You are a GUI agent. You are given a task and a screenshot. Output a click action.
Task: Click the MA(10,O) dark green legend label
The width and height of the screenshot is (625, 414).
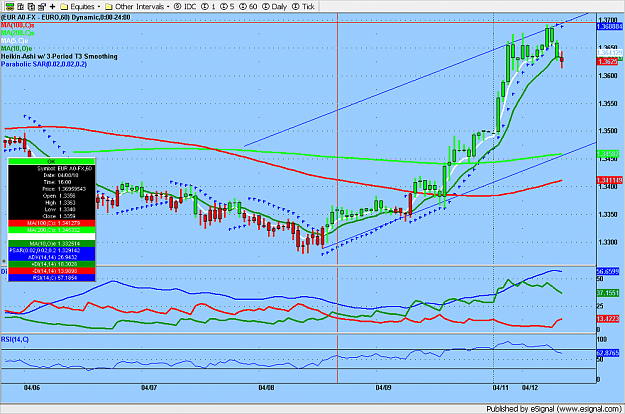pos(16,49)
